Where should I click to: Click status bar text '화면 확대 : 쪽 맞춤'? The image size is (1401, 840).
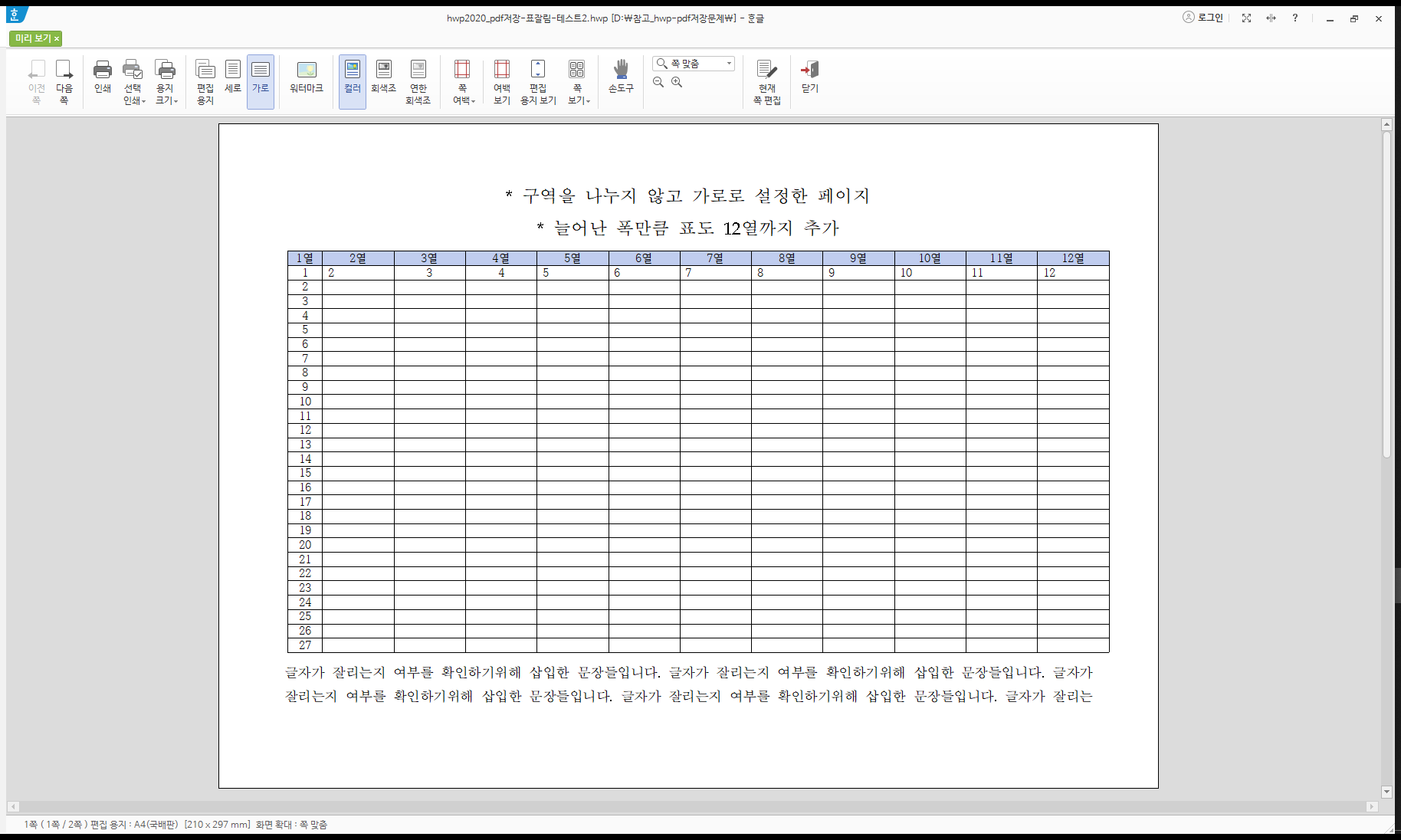coord(291,825)
